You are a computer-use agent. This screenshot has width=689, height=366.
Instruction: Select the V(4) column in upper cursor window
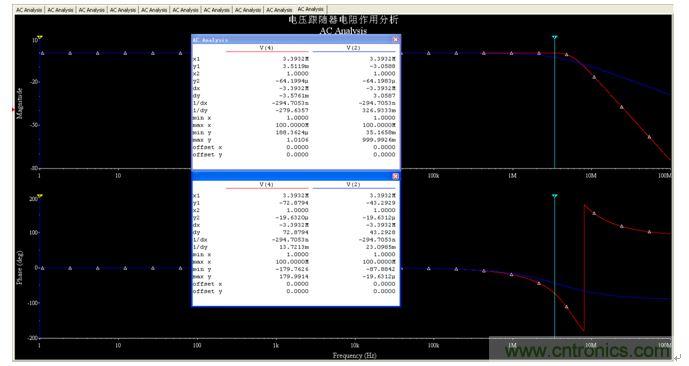click(266, 48)
